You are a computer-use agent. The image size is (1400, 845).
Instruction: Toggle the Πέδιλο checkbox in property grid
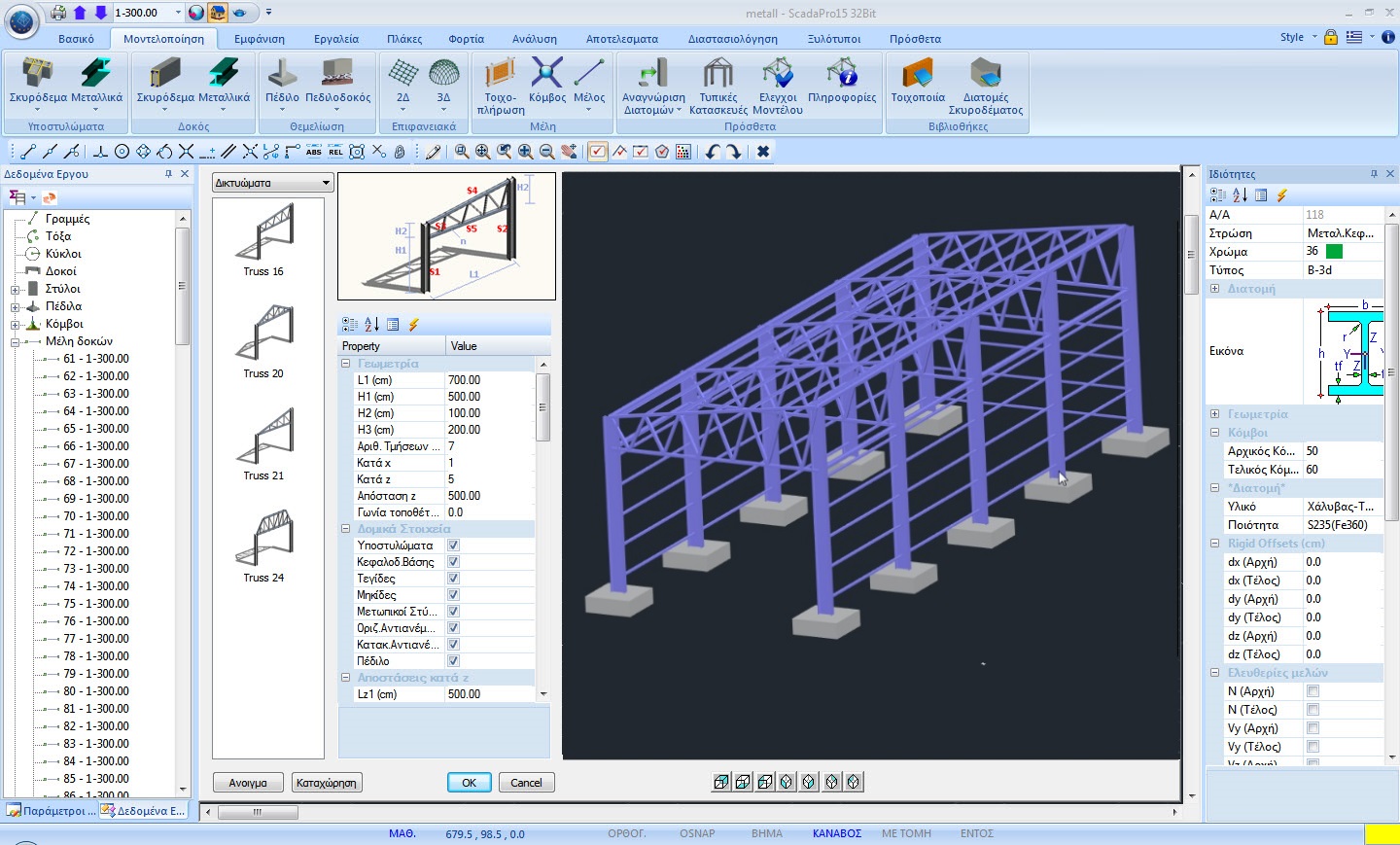[453, 661]
